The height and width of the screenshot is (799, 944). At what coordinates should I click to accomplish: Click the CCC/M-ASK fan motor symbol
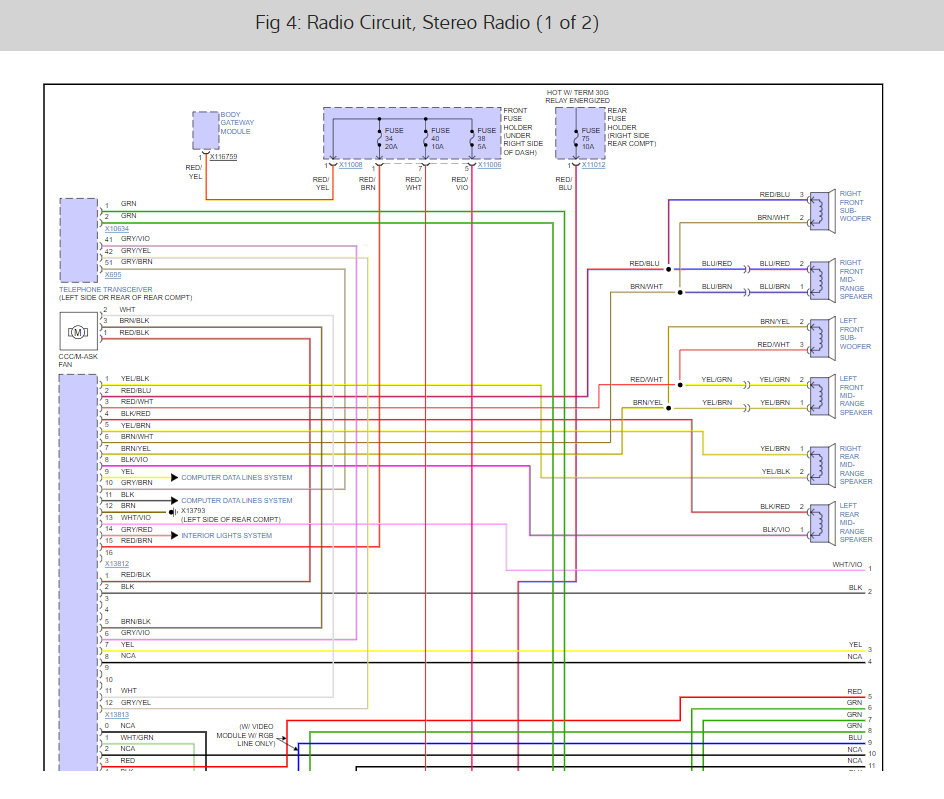point(78,331)
